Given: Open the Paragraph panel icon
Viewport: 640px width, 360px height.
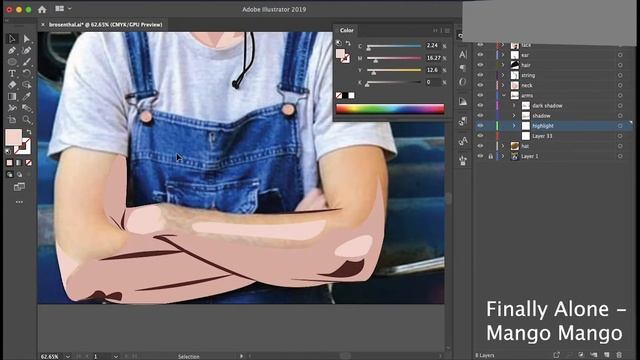Looking at the screenshot, I should (463, 68).
